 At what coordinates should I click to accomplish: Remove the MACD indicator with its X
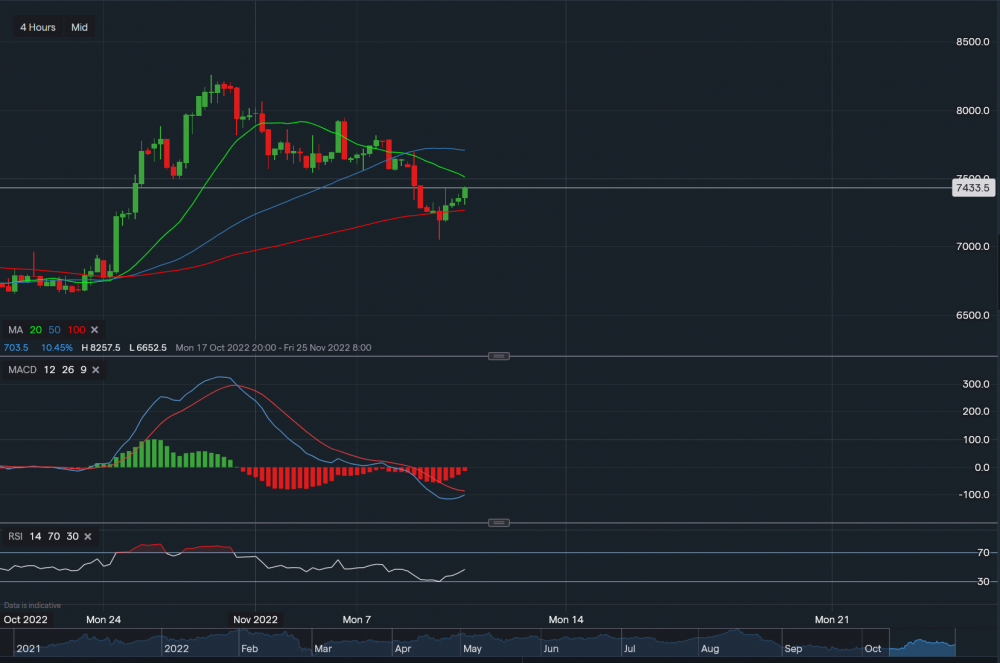97,371
